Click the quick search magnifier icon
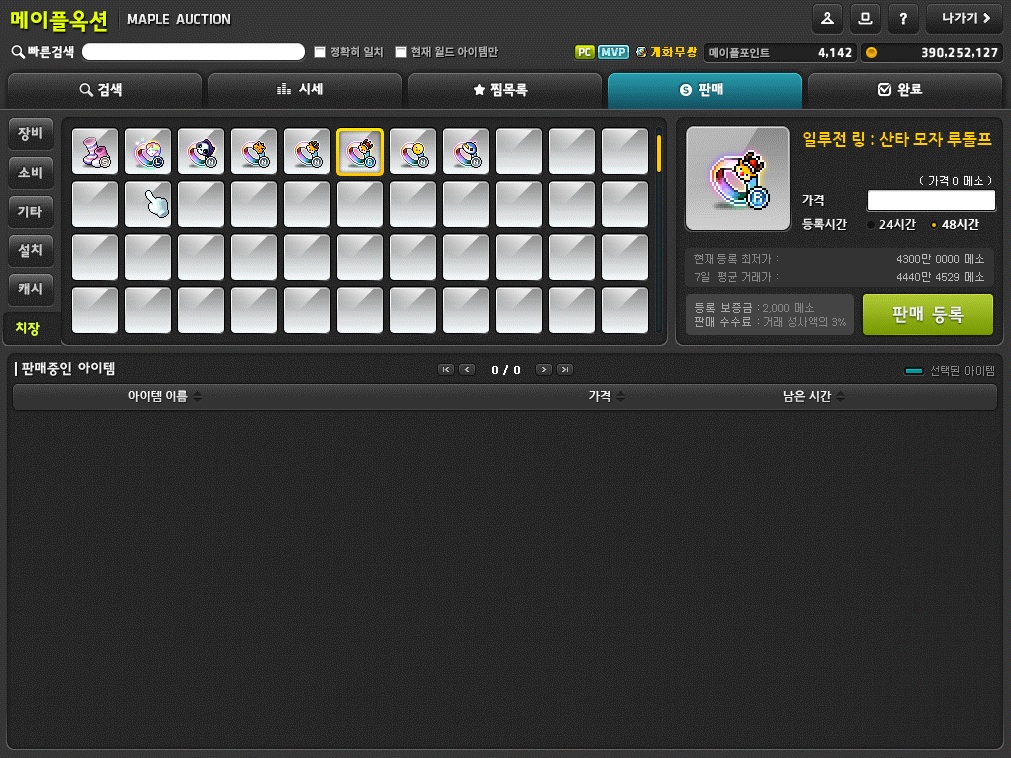 coord(18,52)
